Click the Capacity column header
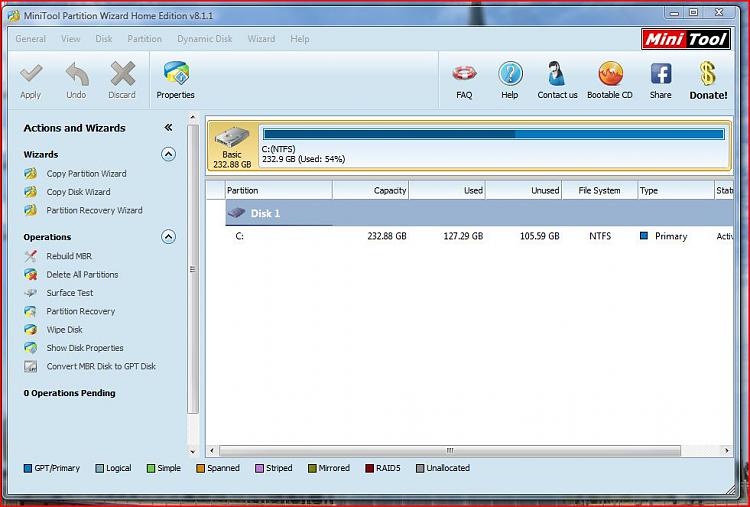This screenshot has width=750, height=507. (x=371, y=190)
